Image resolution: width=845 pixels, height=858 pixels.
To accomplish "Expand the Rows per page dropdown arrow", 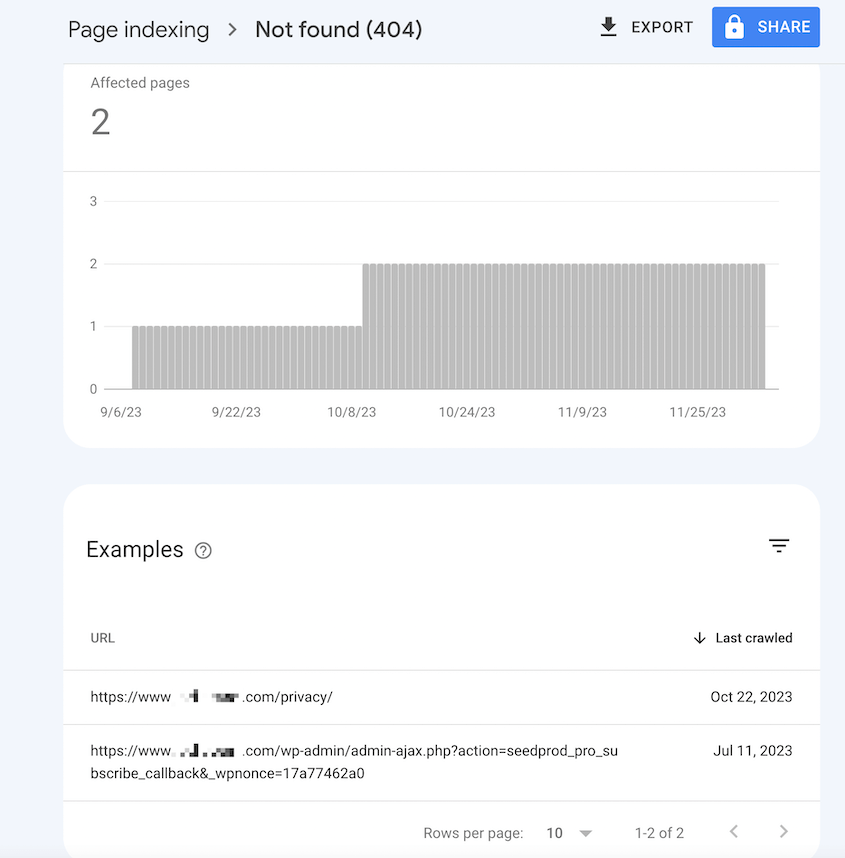I will [586, 833].
